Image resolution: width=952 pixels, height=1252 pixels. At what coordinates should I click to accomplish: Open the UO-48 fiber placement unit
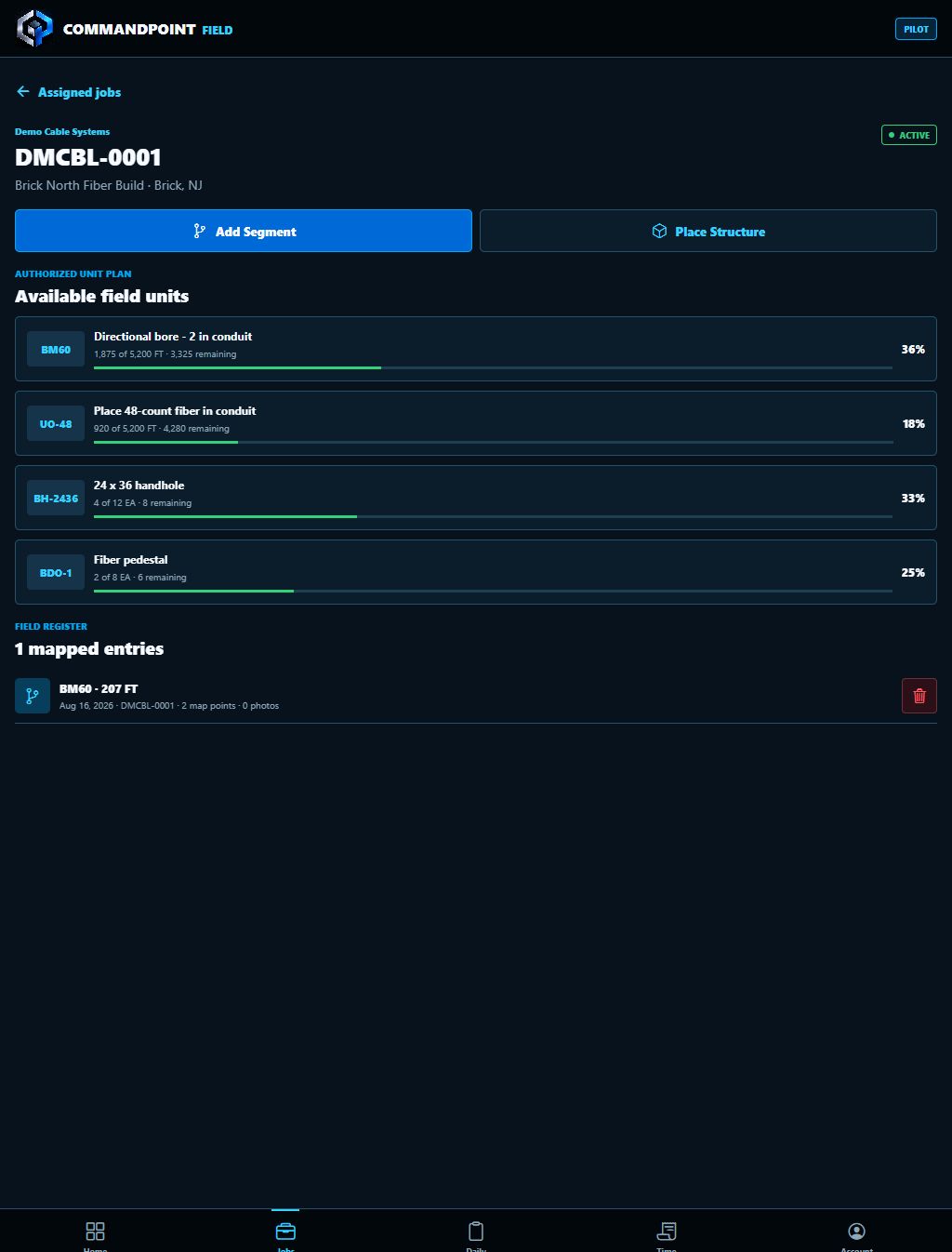click(x=476, y=423)
